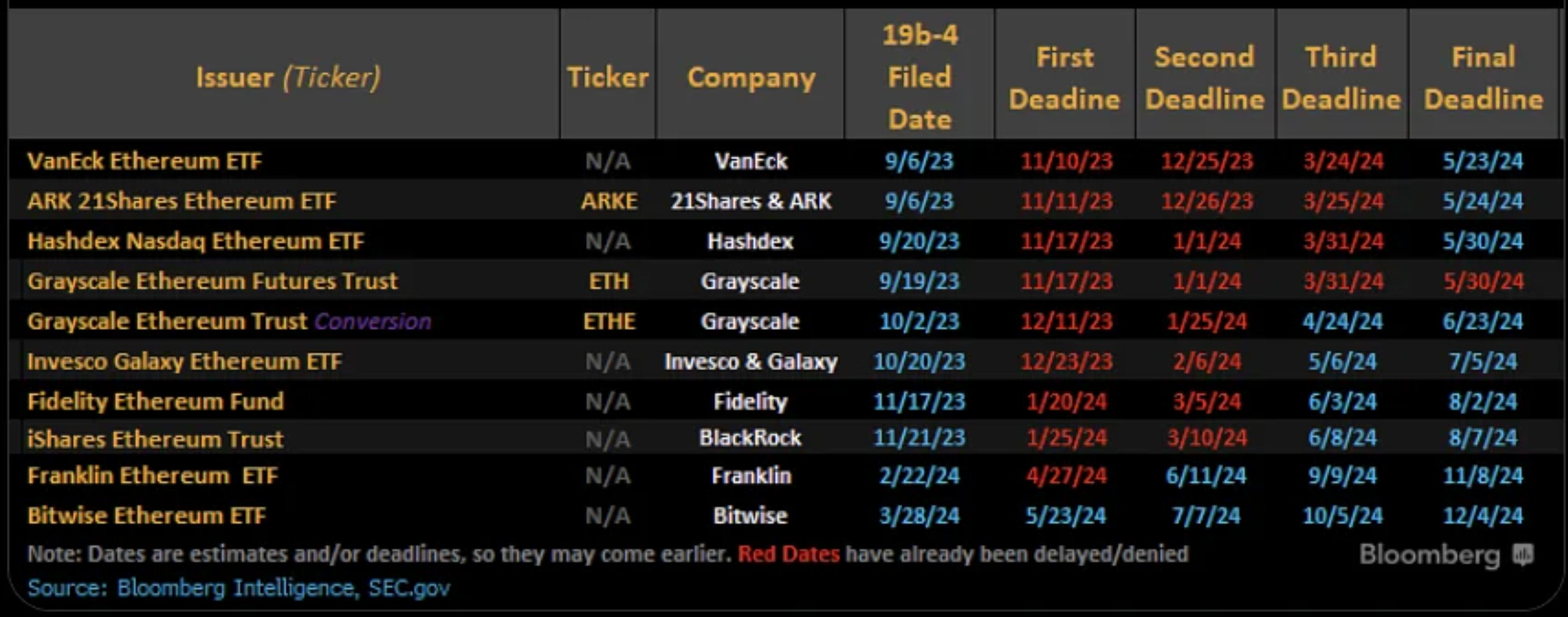This screenshot has height=617, width=1568.
Task: Click the 5/23/24 final deadline for VanEck
Action: pyautogui.click(x=1483, y=161)
